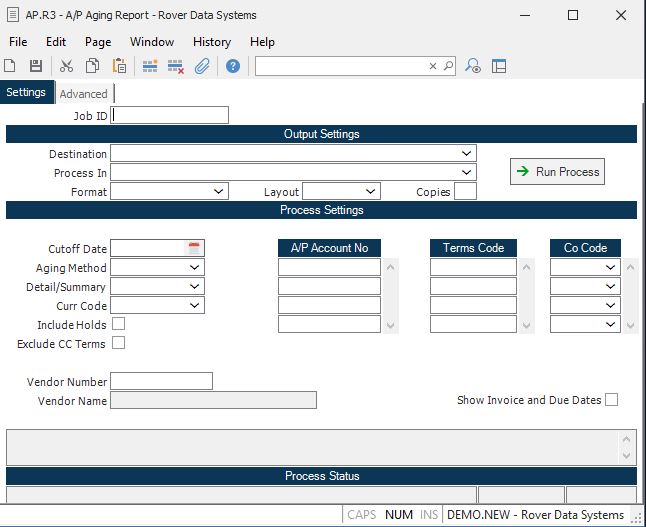Viewport: 646px width, 527px height.
Task: Click into the Vendor Number field
Action: point(162,381)
